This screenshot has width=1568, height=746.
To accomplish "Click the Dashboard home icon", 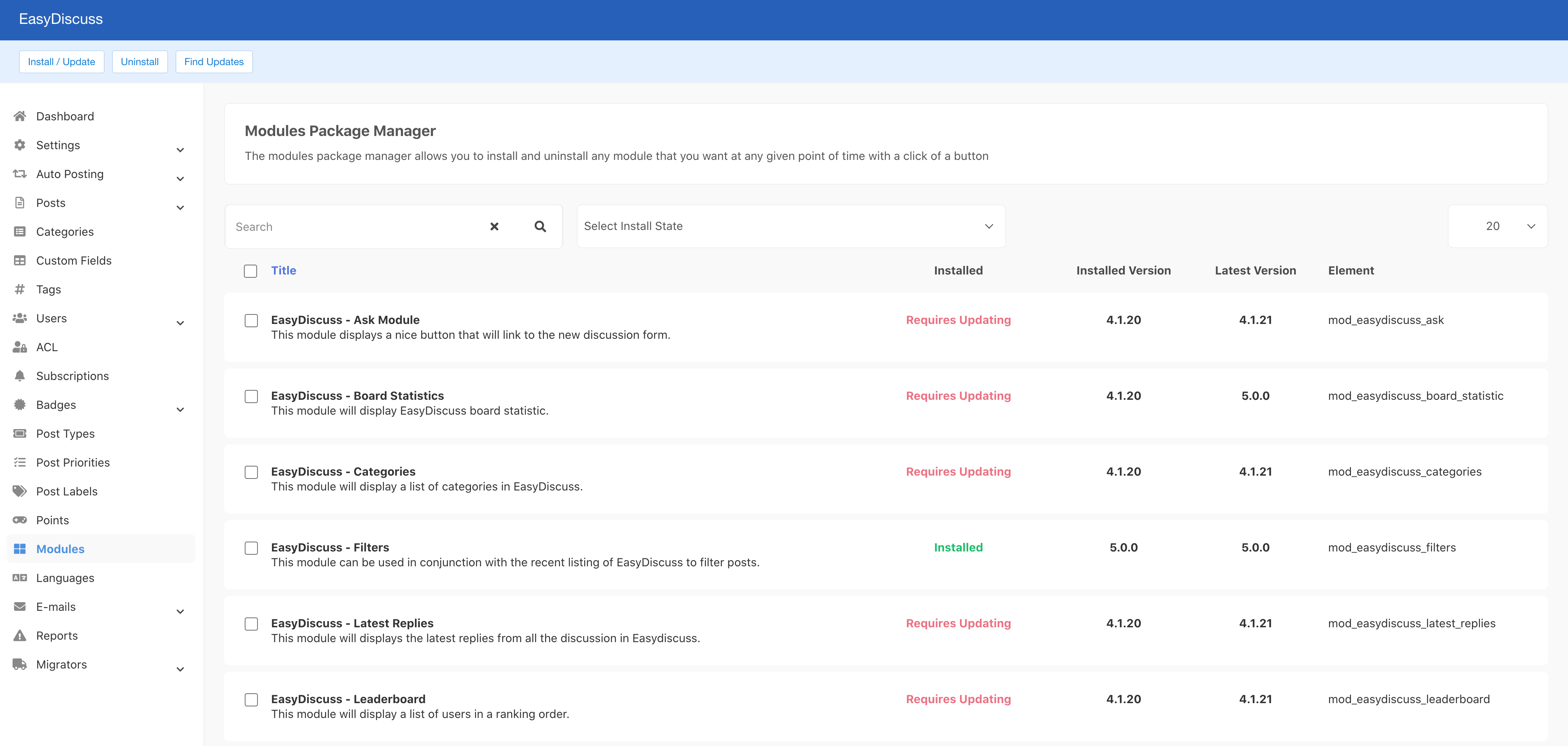I will click(19, 116).
